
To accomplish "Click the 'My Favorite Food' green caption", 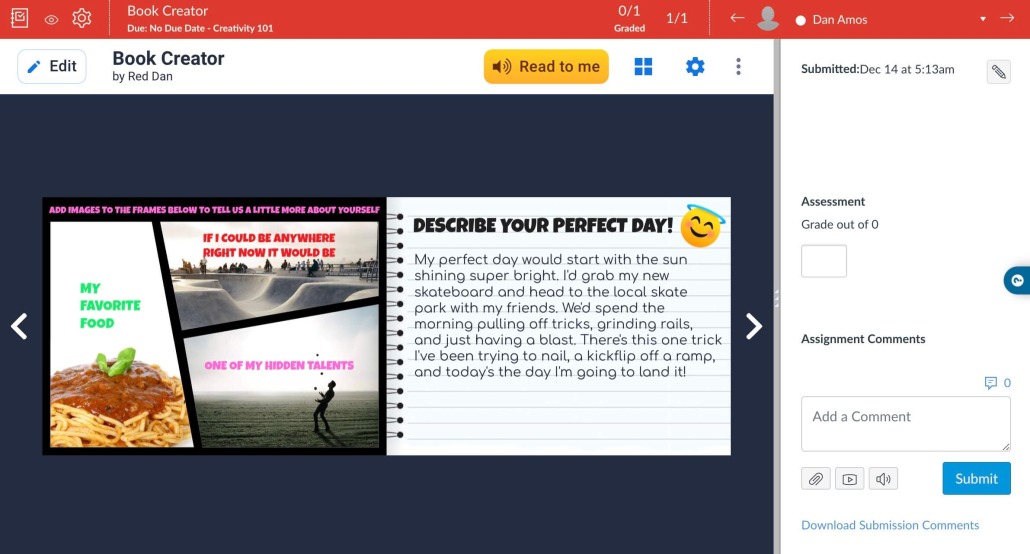I will 110,306.
